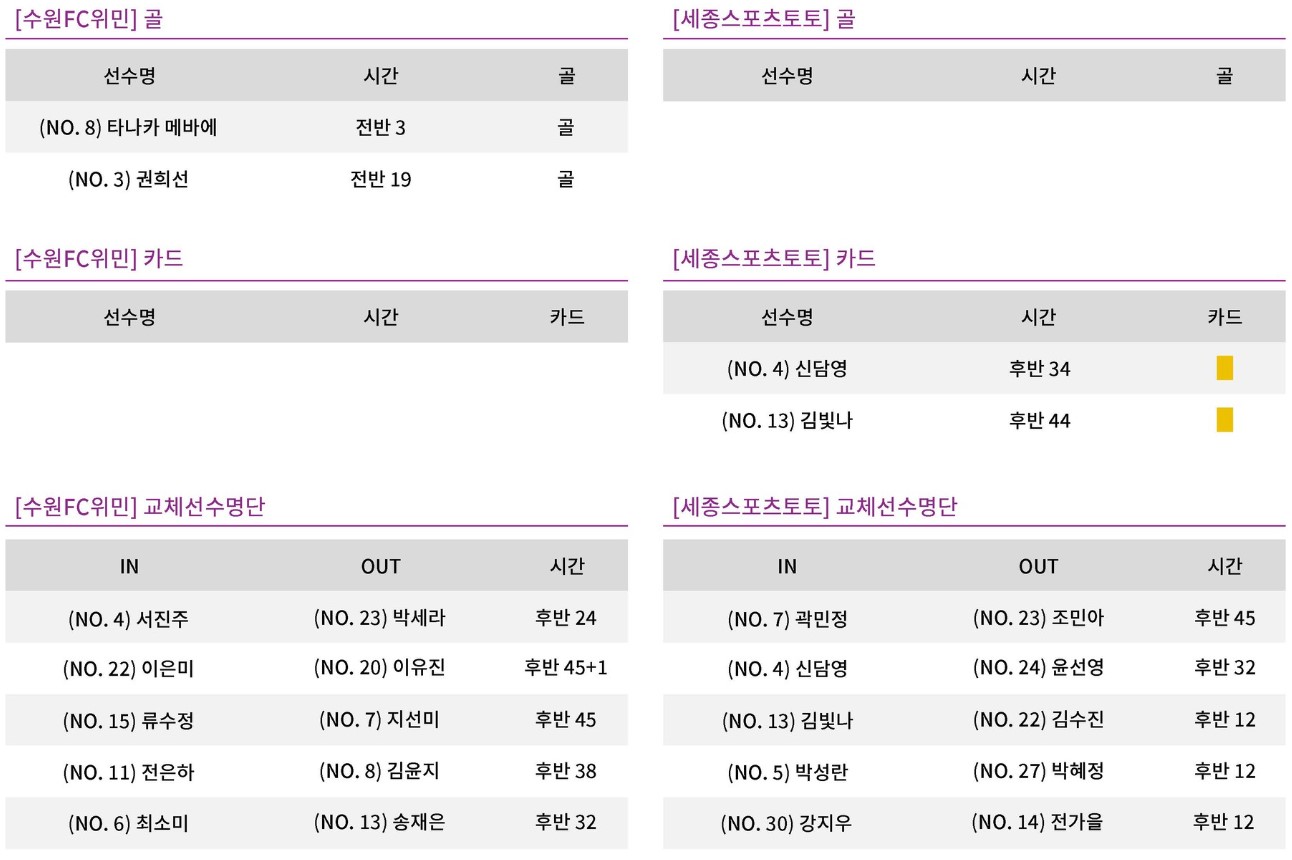Open the [세종스포츠토토] 교체선수명단 heading
This screenshot has width=1292, height=860.
(816, 507)
